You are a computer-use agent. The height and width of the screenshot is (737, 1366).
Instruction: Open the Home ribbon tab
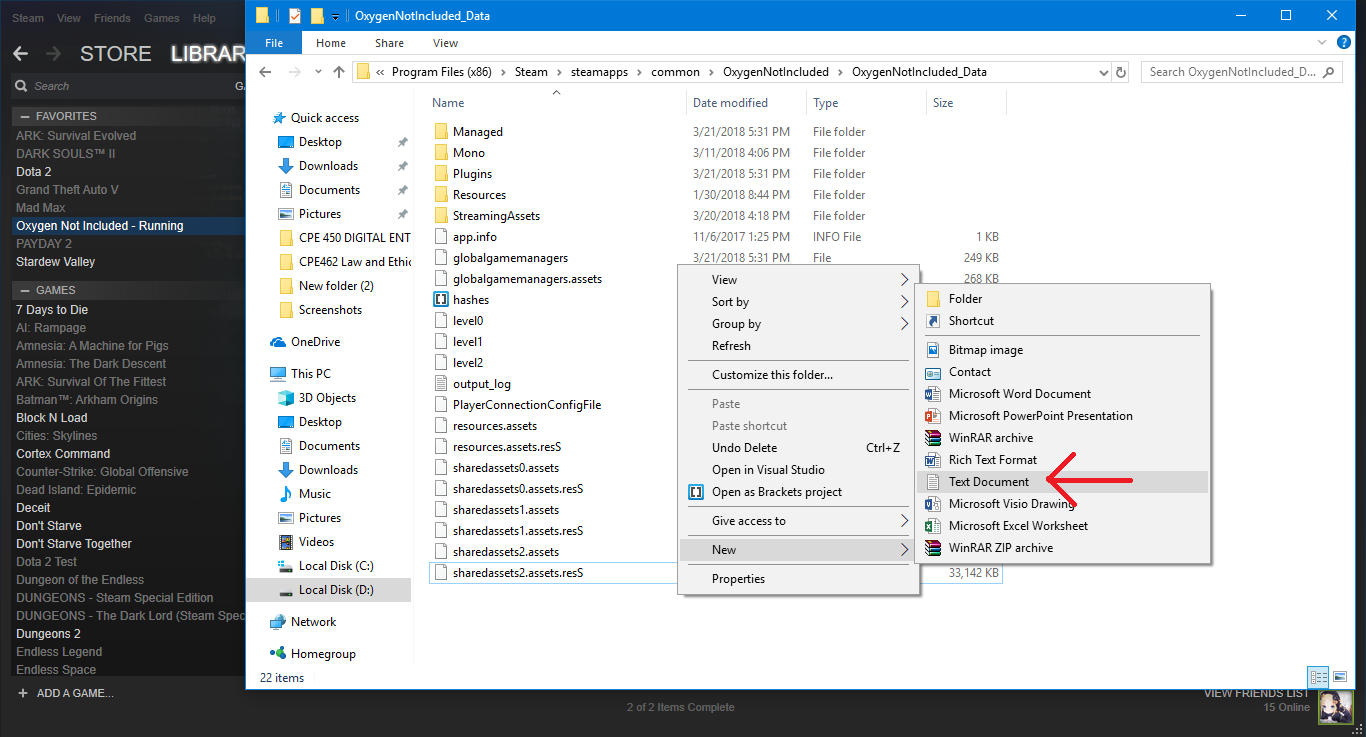click(x=331, y=43)
